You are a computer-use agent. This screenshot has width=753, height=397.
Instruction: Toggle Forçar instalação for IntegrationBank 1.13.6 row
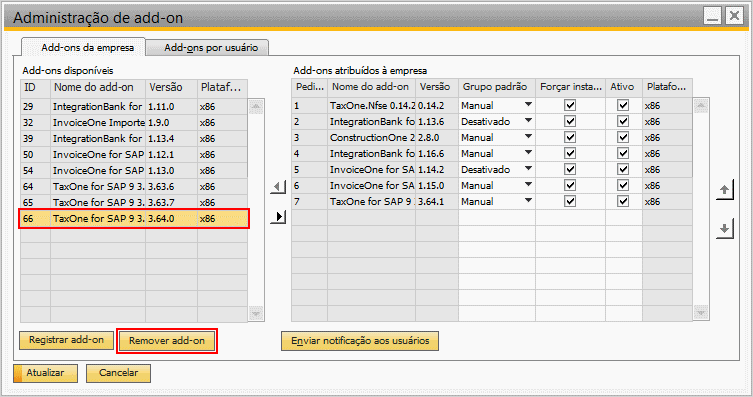[x=570, y=121]
